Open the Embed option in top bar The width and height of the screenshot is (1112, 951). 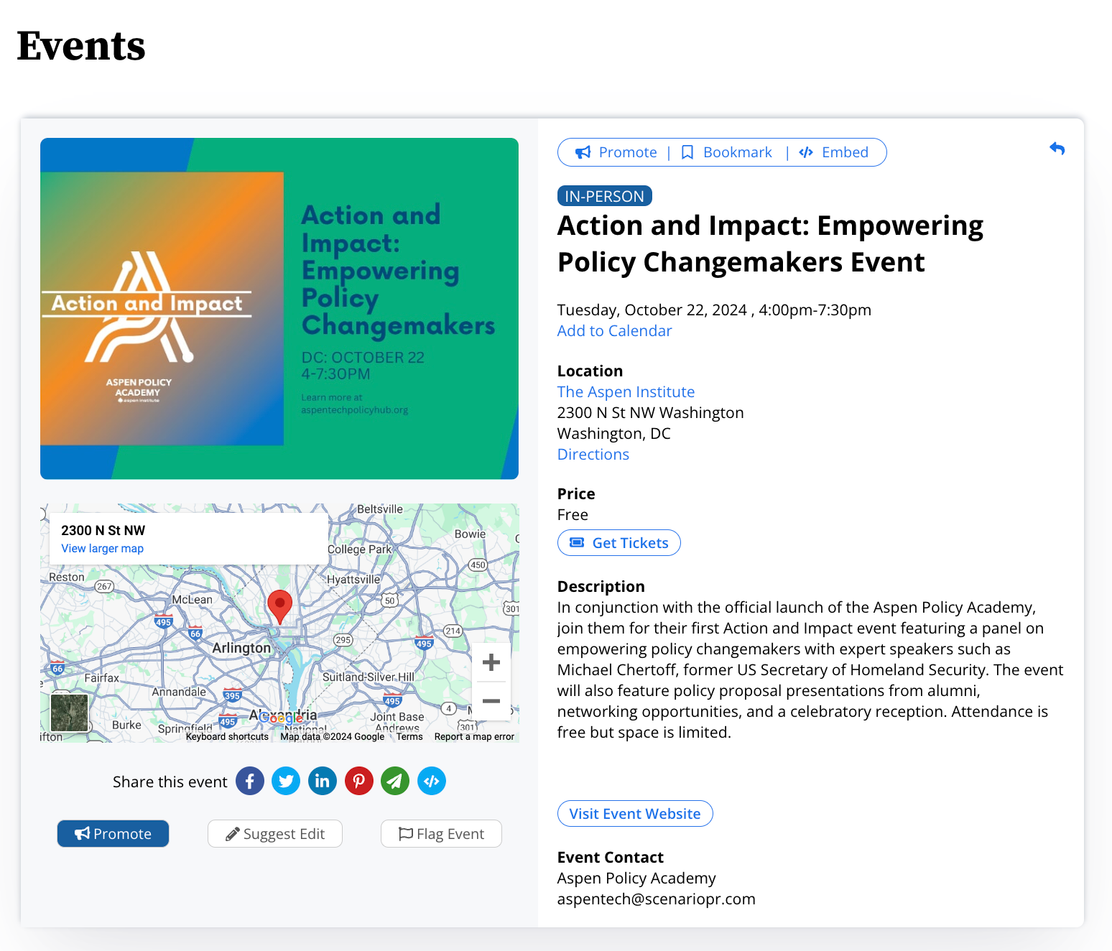point(834,152)
